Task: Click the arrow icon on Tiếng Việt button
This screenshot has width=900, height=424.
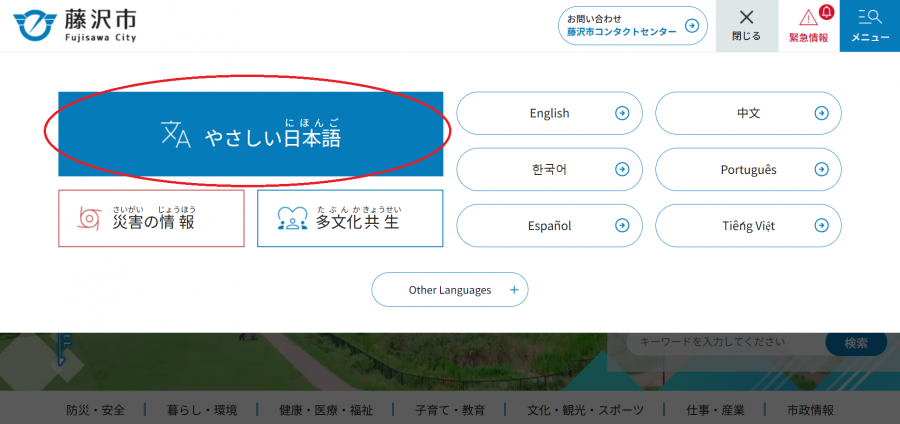Action: pyautogui.click(x=821, y=225)
